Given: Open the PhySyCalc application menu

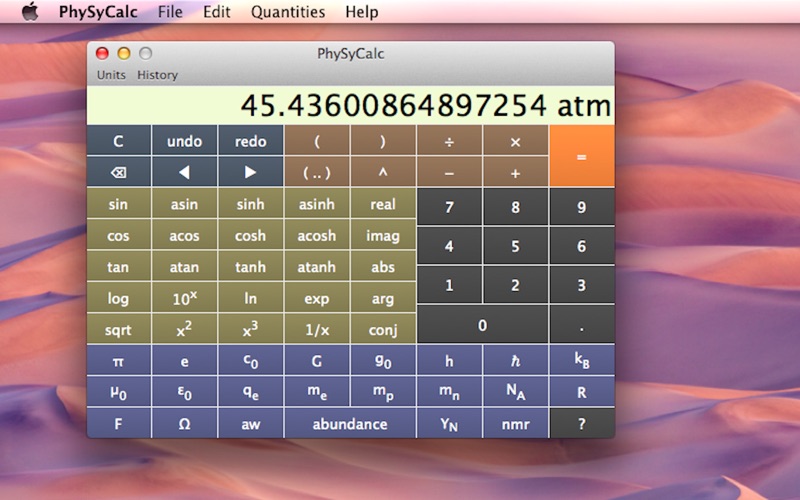Looking at the screenshot, I should point(98,11).
